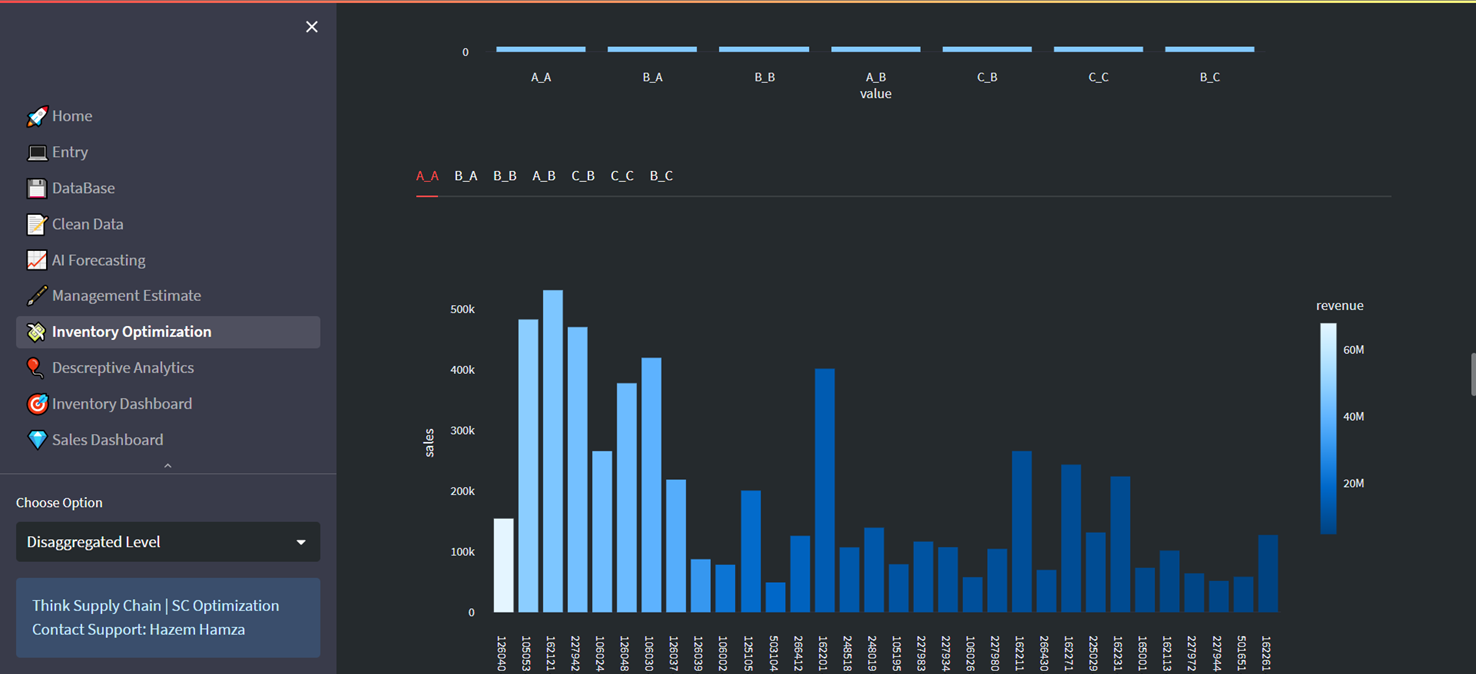Click the gem icon for Sales Dashboard
This screenshot has height=674, width=1476.
pos(37,440)
